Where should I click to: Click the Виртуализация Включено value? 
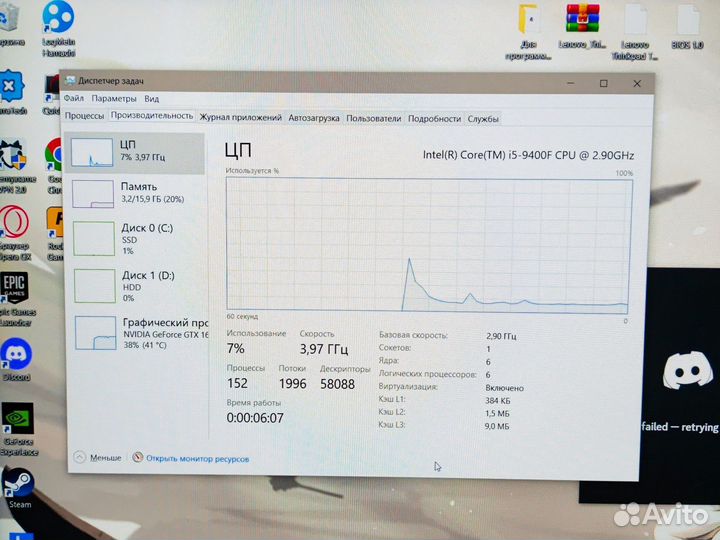[x=505, y=388]
